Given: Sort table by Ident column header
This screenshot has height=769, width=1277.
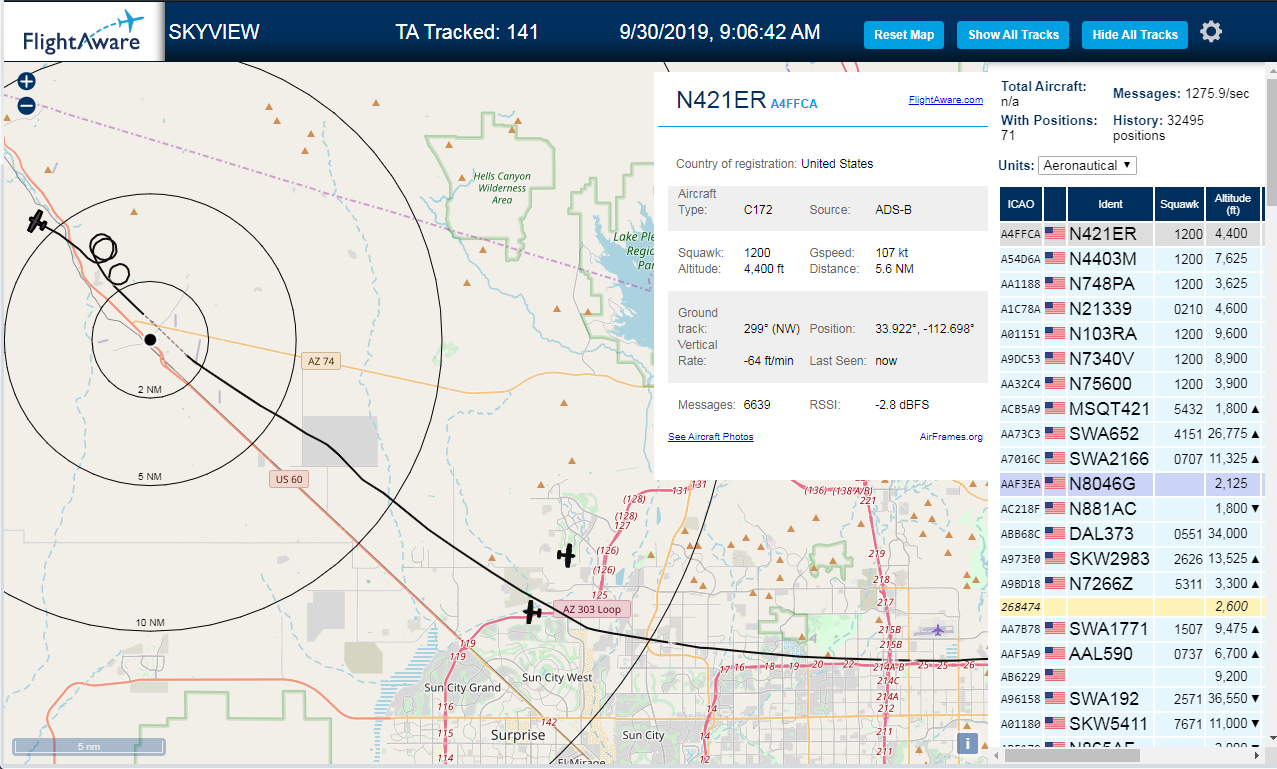Looking at the screenshot, I should [x=1110, y=204].
